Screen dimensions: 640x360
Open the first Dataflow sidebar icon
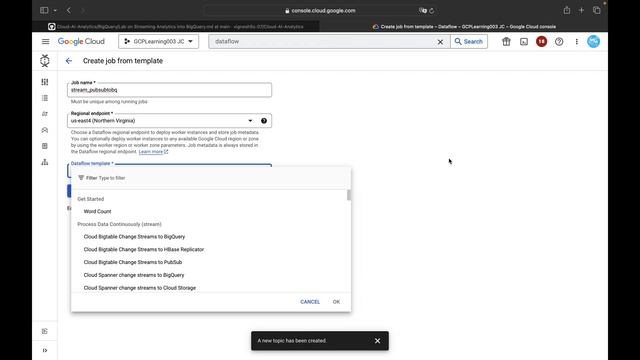(45, 82)
